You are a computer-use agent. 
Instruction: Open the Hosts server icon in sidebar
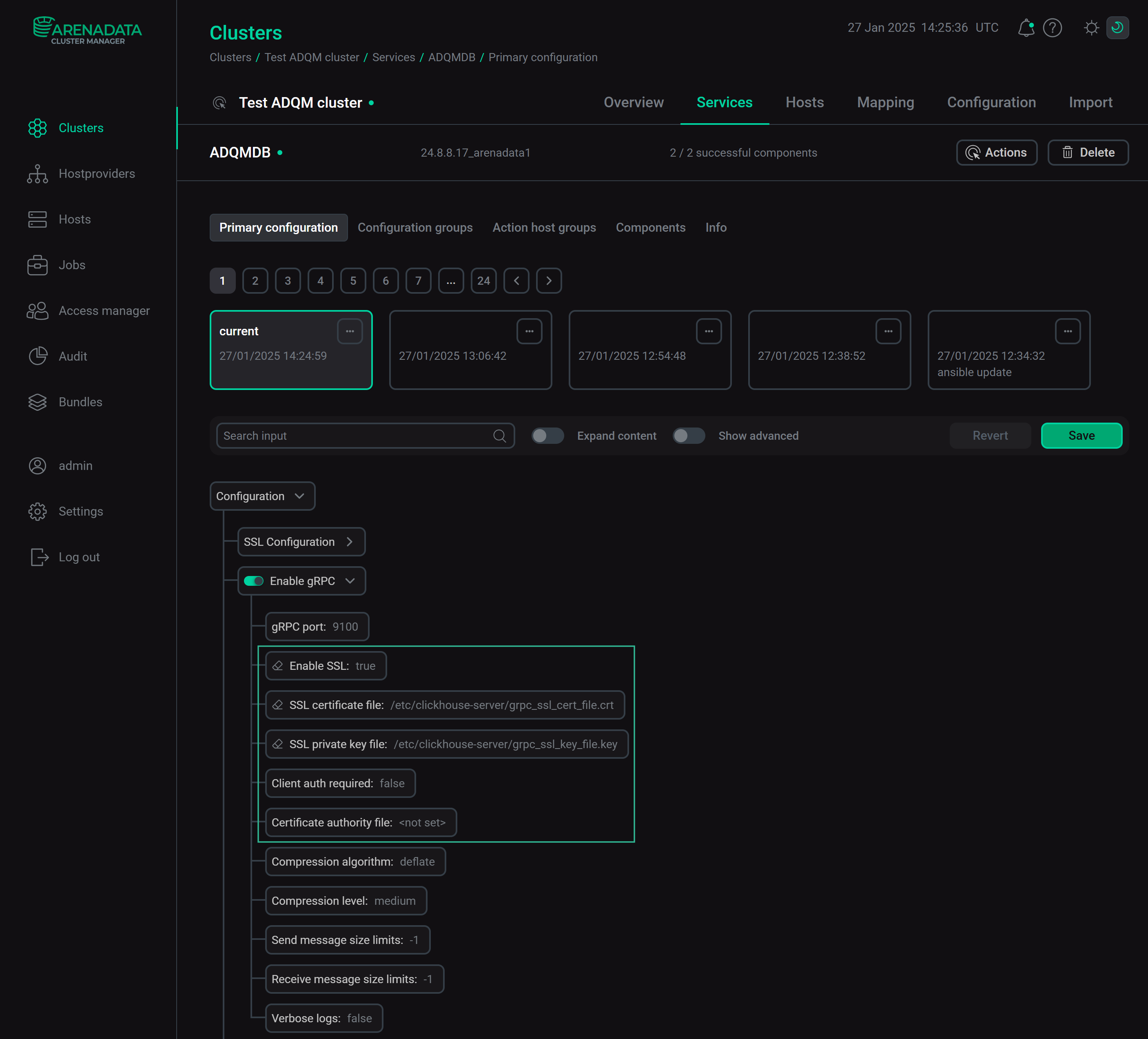[38, 219]
